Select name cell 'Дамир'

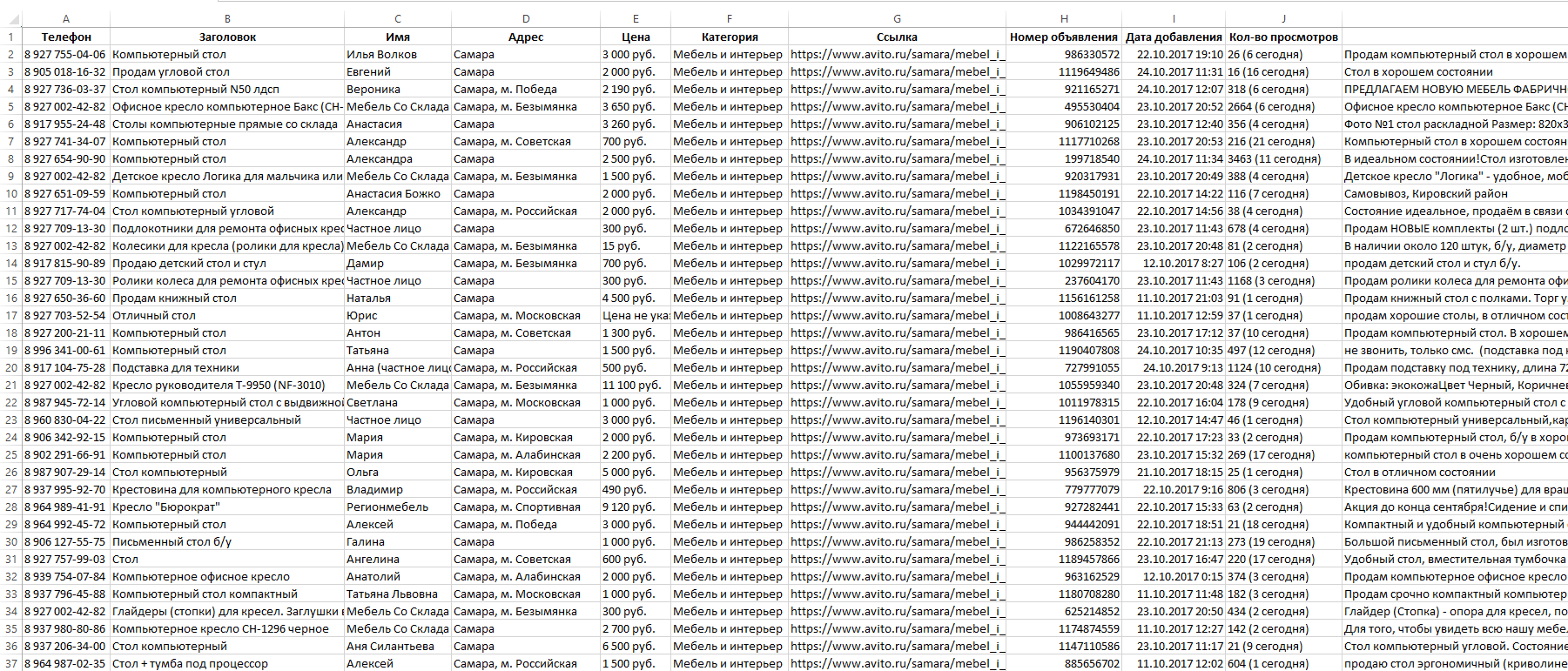(x=398, y=263)
